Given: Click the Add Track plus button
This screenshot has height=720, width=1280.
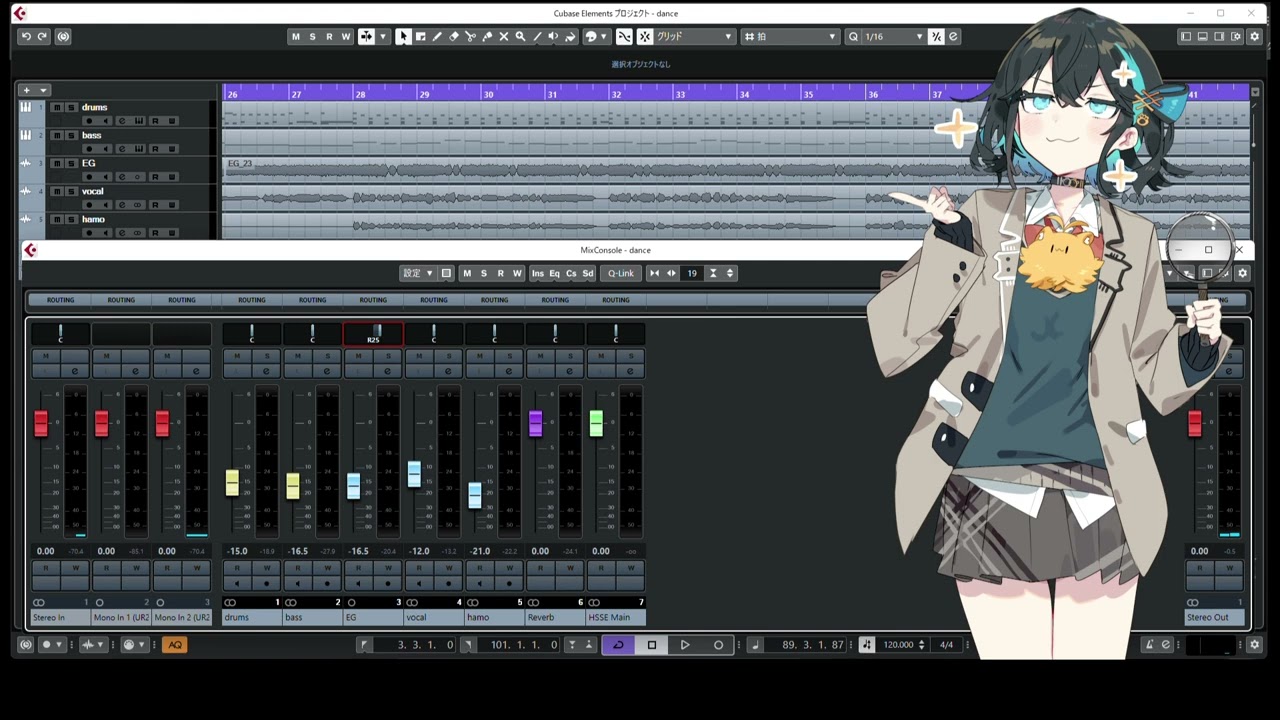Looking at the screenshot, I should click(27, 90).
